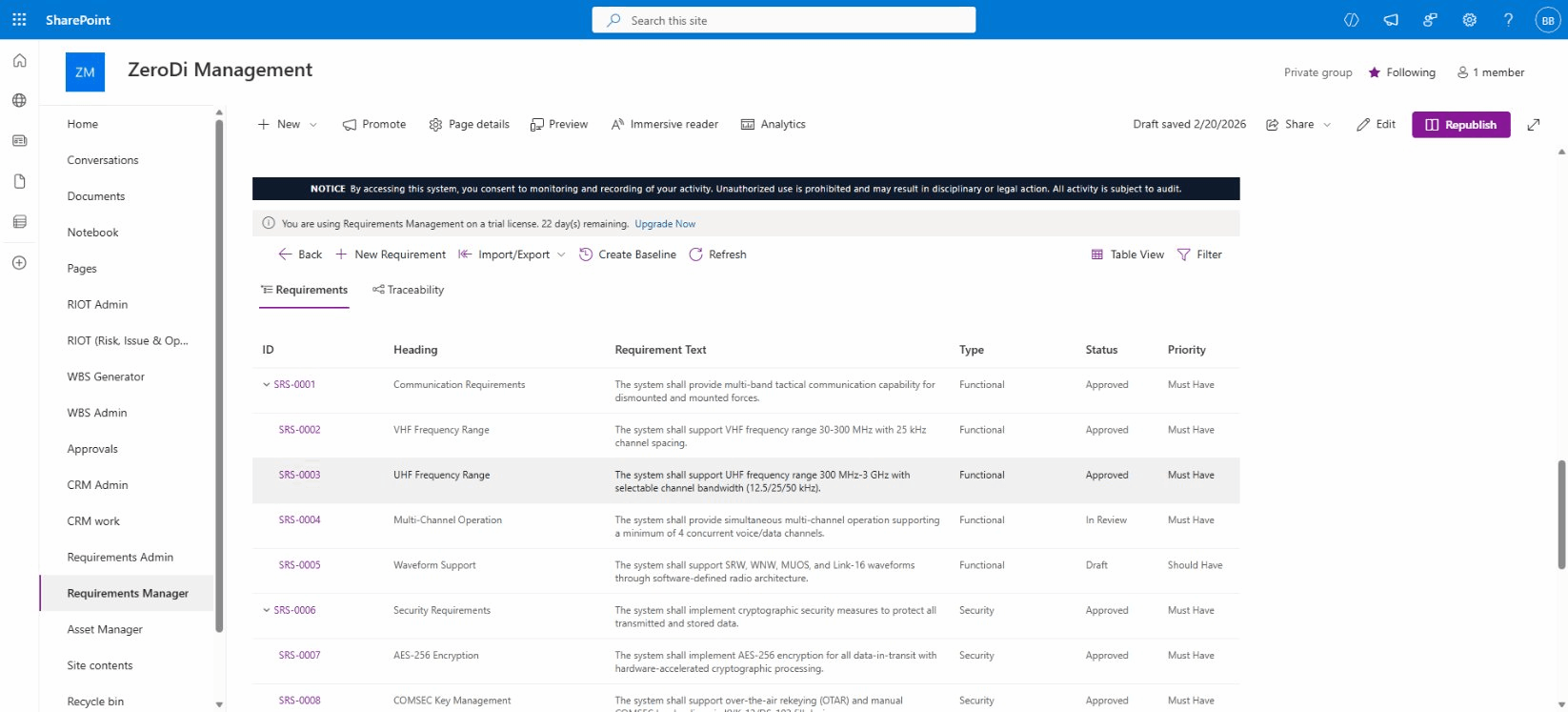This screenshot has width=1568, height=712.
Task: Open the BB account avatar
Action: click(1548, 20)
